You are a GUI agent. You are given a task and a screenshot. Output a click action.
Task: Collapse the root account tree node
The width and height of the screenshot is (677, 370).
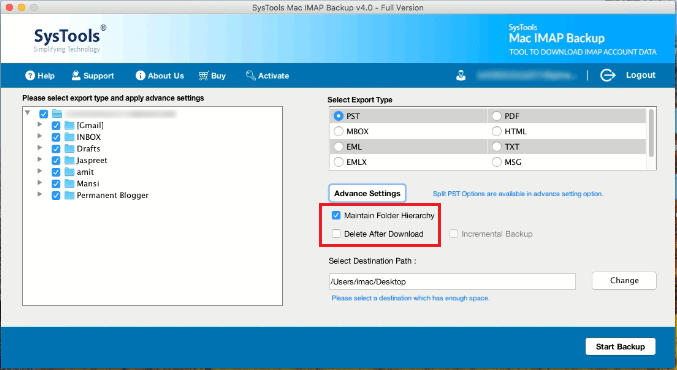pyautogui.click(x=28, y=113)
